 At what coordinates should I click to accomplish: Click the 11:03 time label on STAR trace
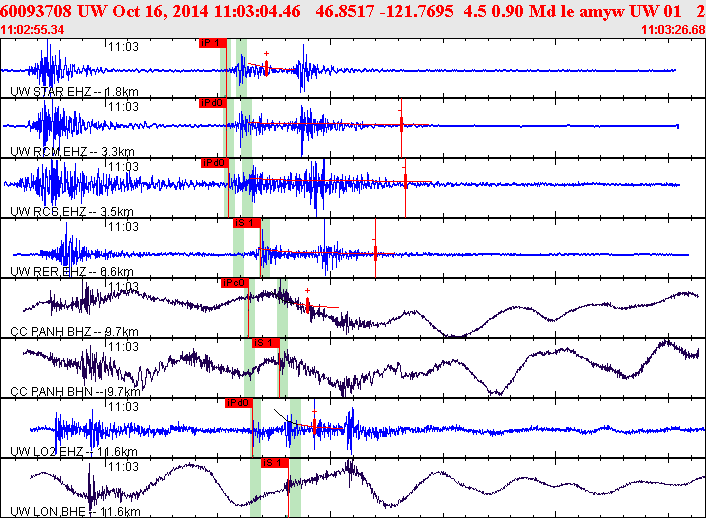pos(123,47)
